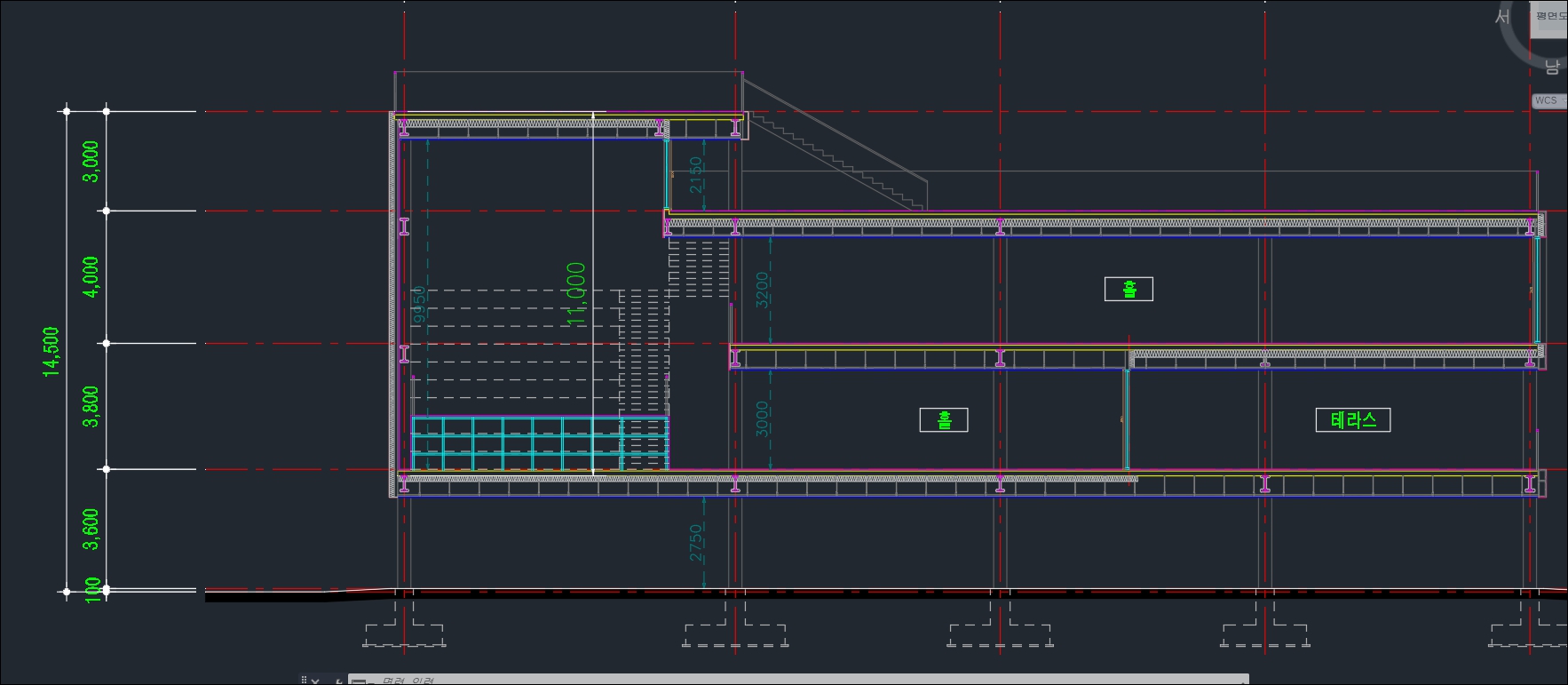The image size is (1568, 685).
Task: Select the lower floor 홀 label
Action: tap(943, 420)
